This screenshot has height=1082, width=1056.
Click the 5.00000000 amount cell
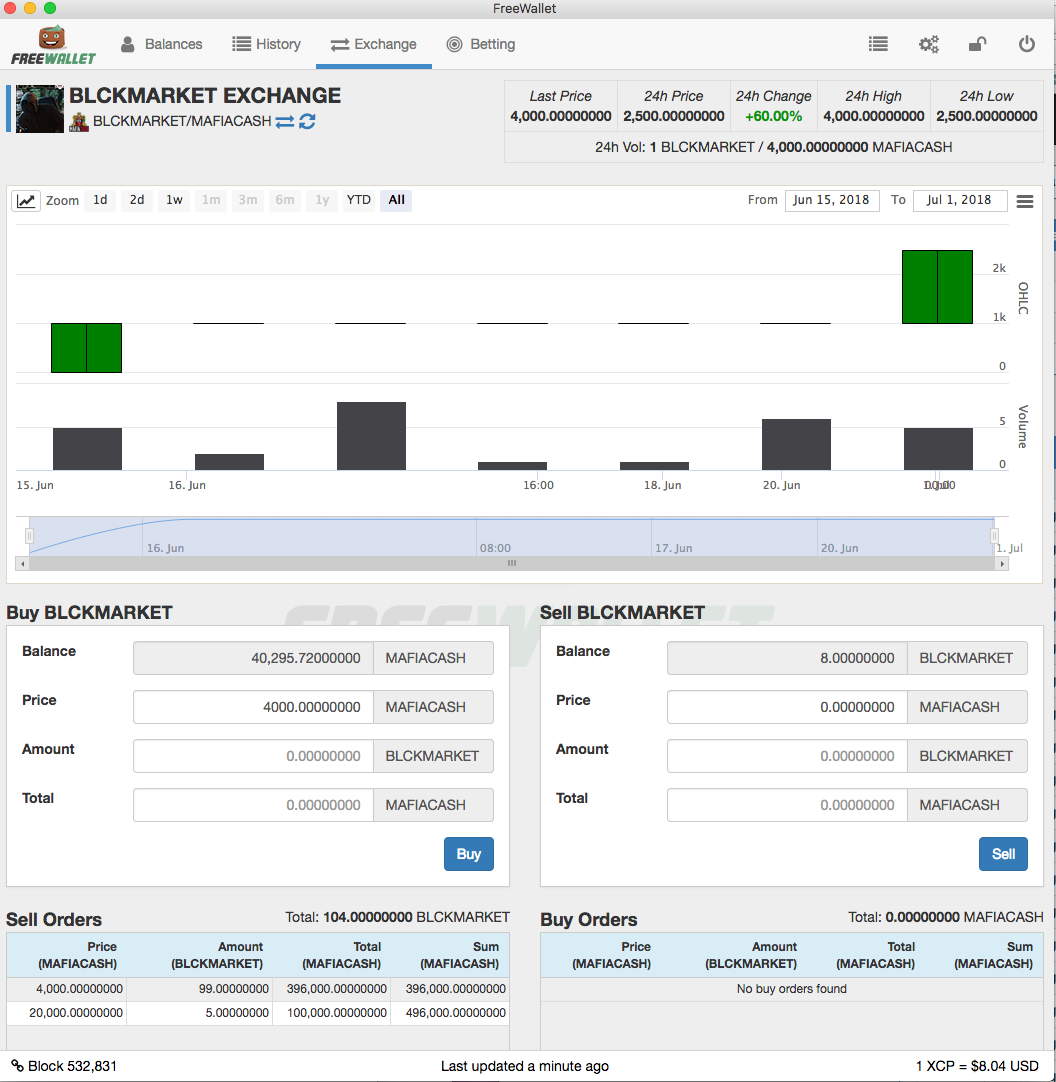pos(237,1013)
